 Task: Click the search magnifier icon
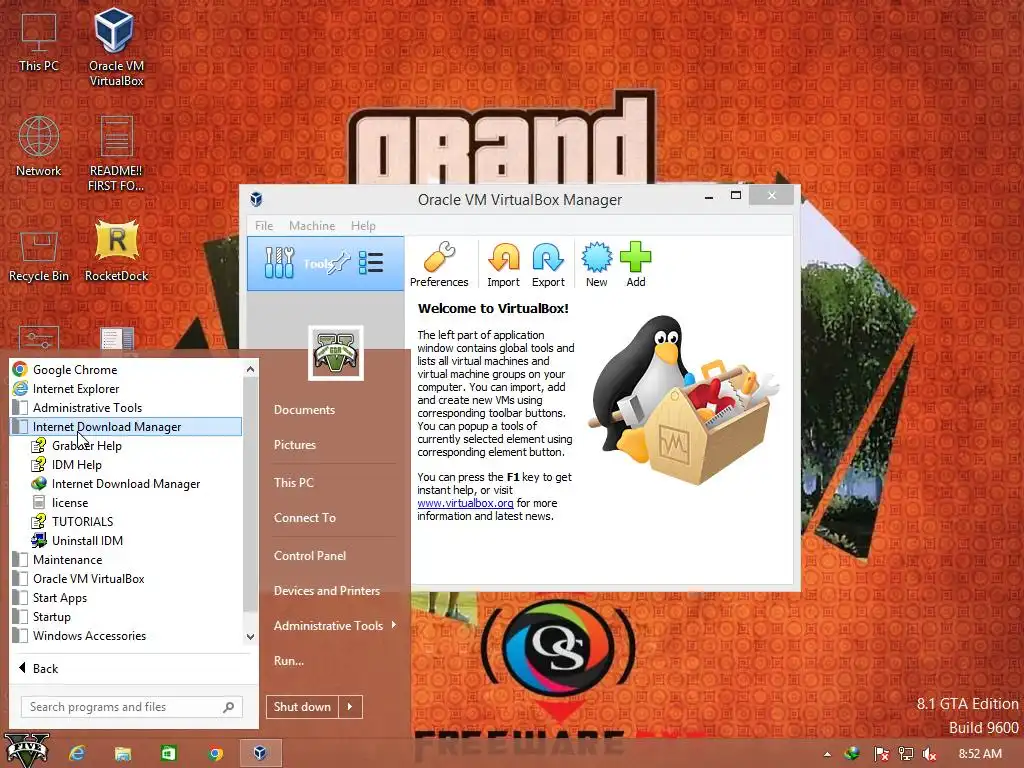pyautogui.click(x=229, y=707)
